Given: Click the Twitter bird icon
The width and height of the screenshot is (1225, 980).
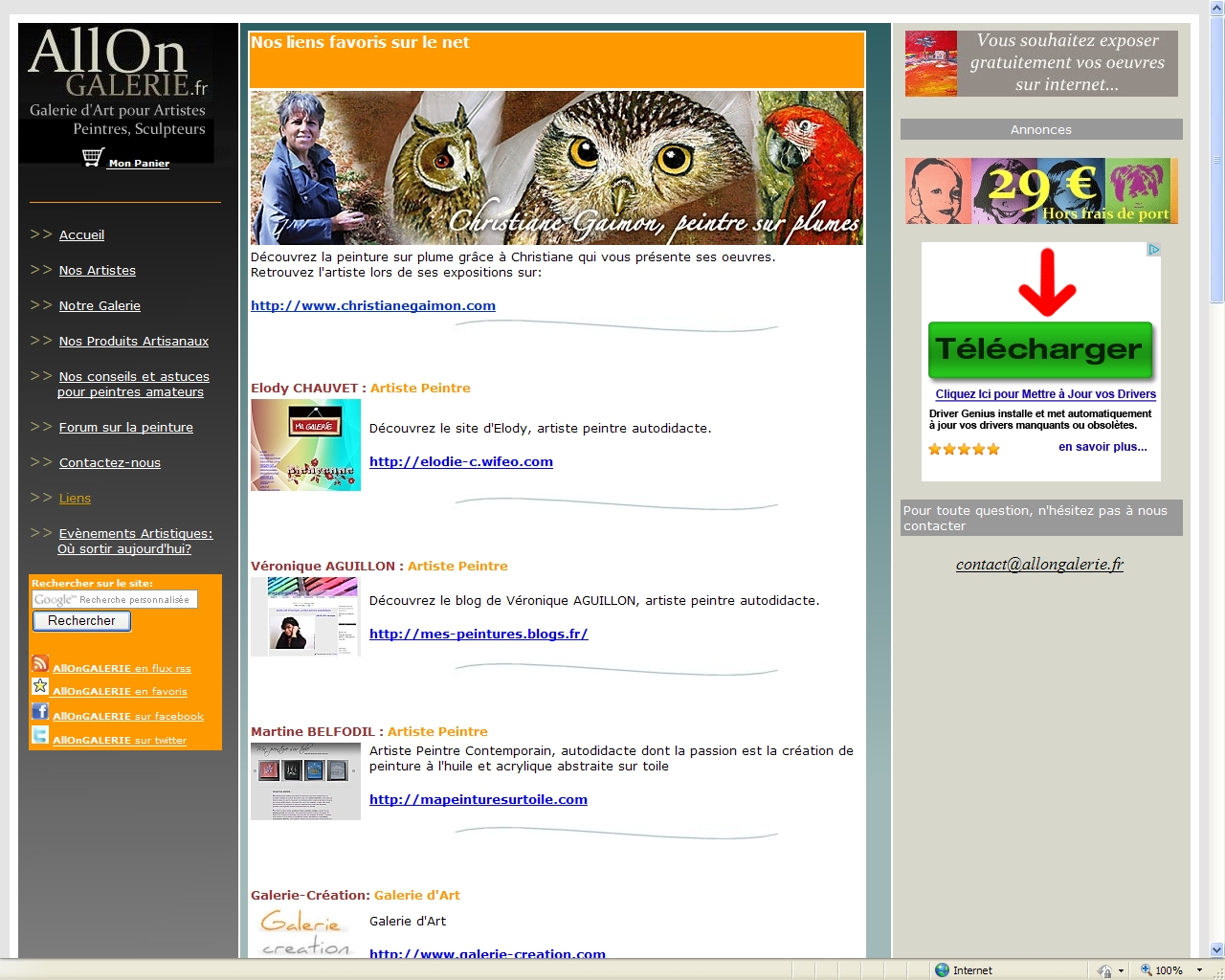Looking at the screenshot, I should click(40, 735).
